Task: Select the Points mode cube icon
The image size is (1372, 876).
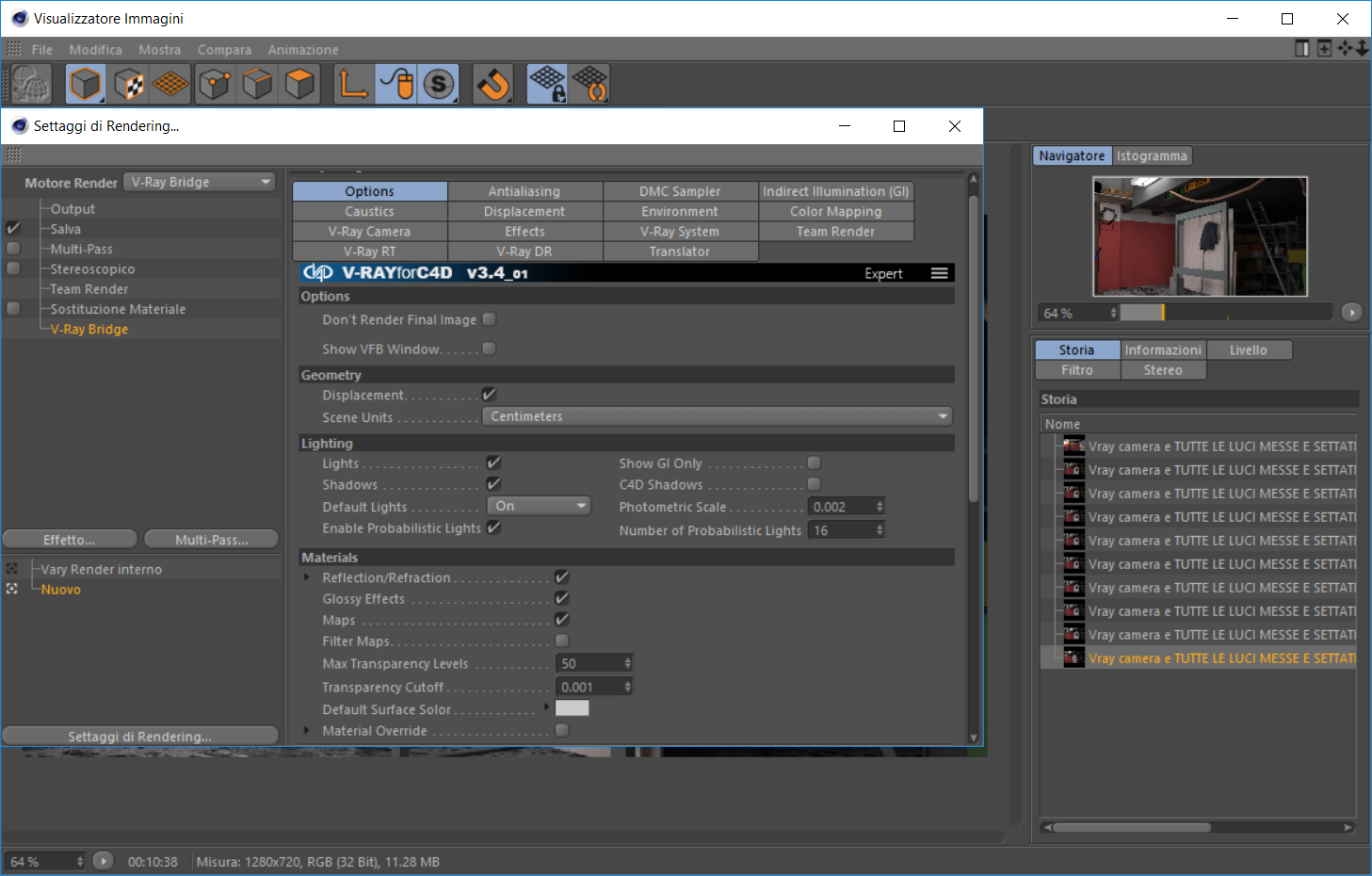Action: pyautogui.click(x=215, y=85)
